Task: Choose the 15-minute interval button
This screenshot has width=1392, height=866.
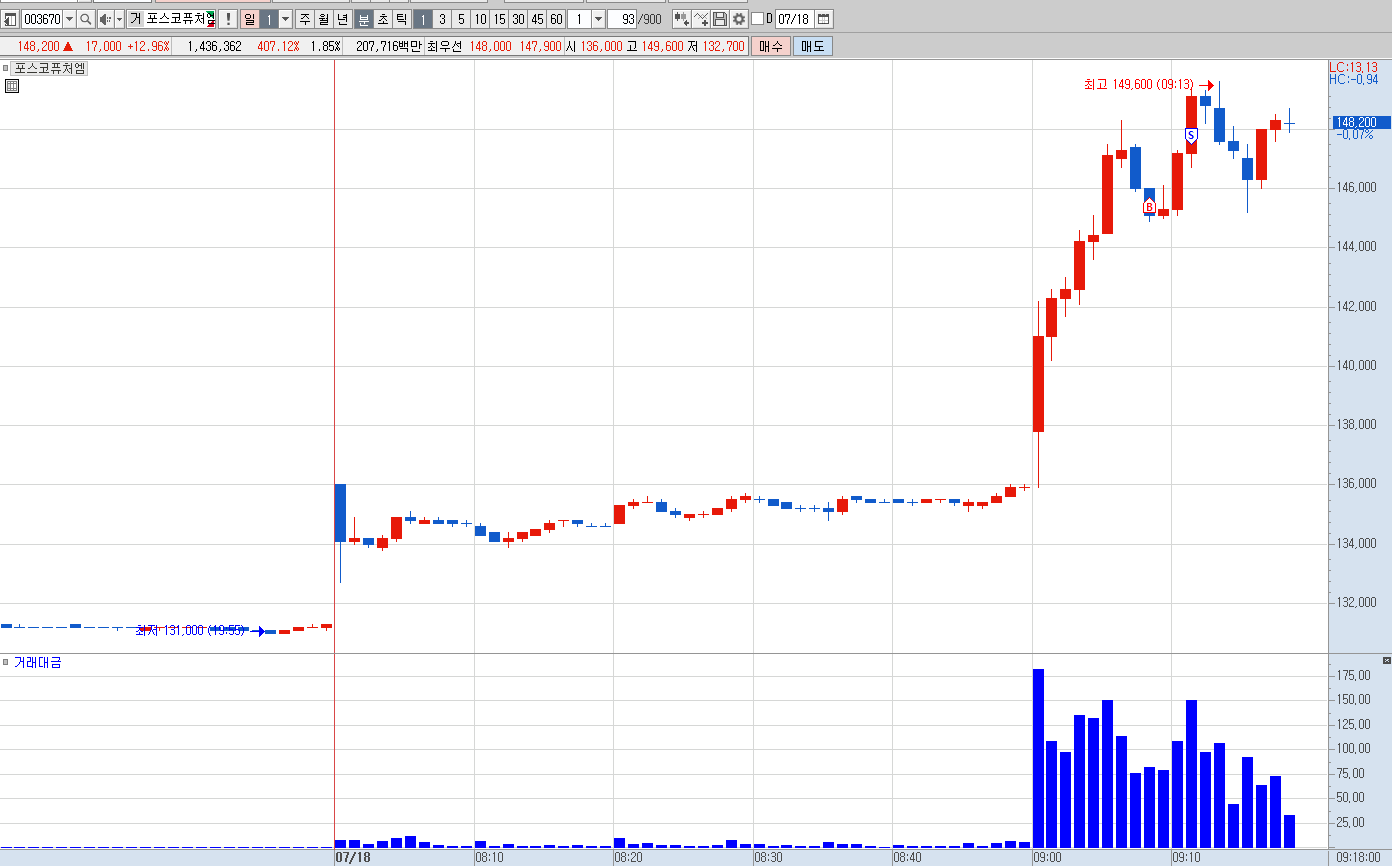Action: coord(499,19)
